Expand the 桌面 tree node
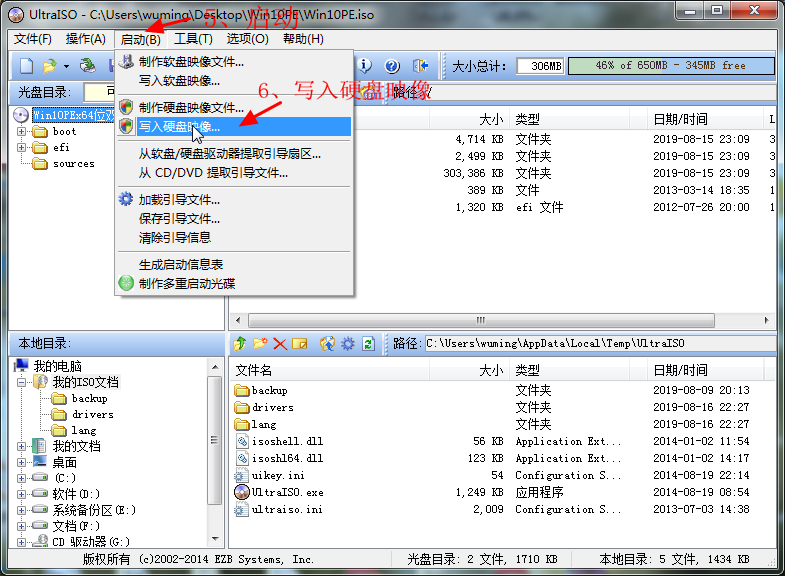Screen dimensions: 785x576 pyautogui.click(x=22, y=462)
